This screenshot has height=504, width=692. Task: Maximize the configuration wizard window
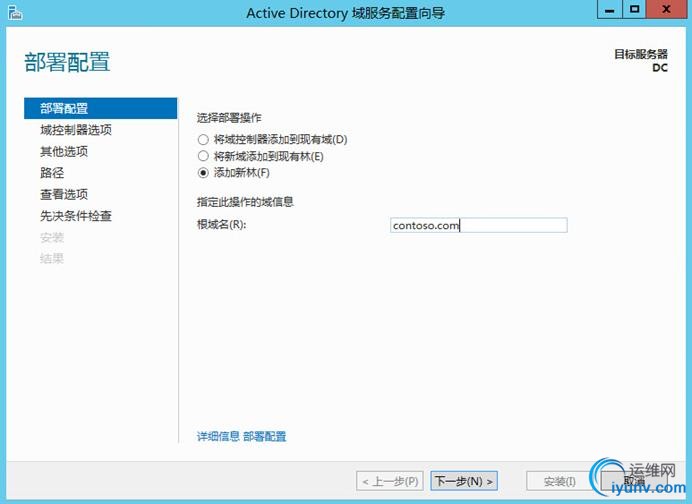click(634, 9)
